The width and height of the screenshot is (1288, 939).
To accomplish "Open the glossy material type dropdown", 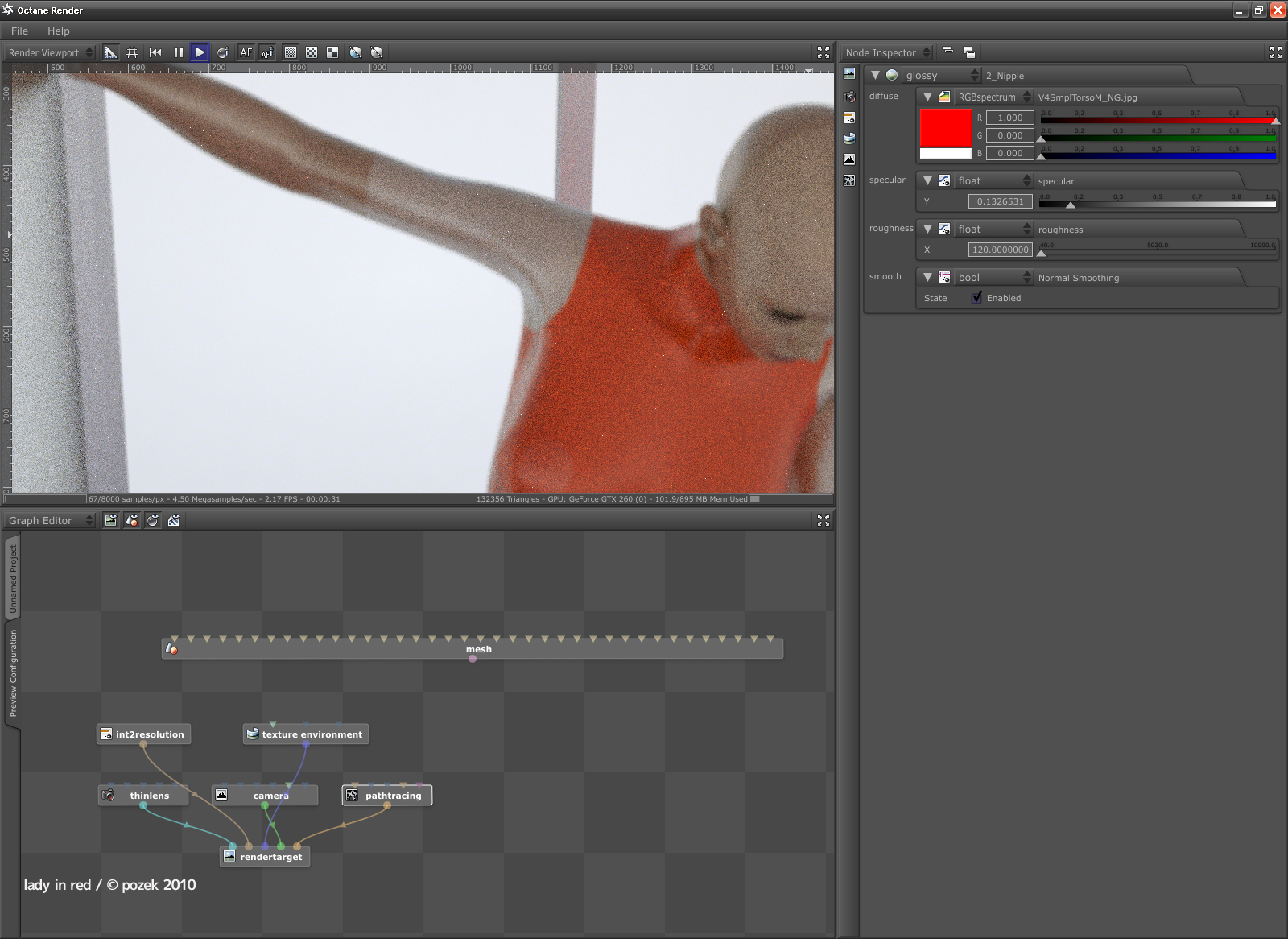I will 942,75.
